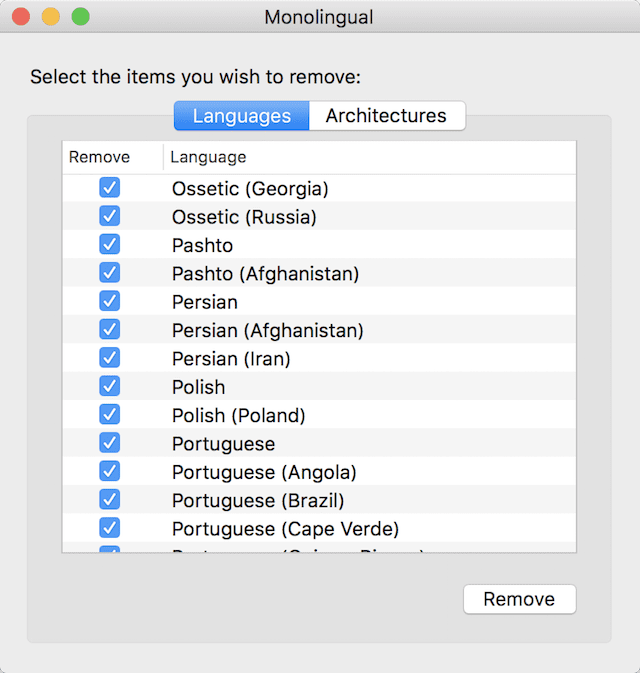This screenshot has height=673, width=640.
Task: Switch to the Architectures tab
Action: [386, 116]
